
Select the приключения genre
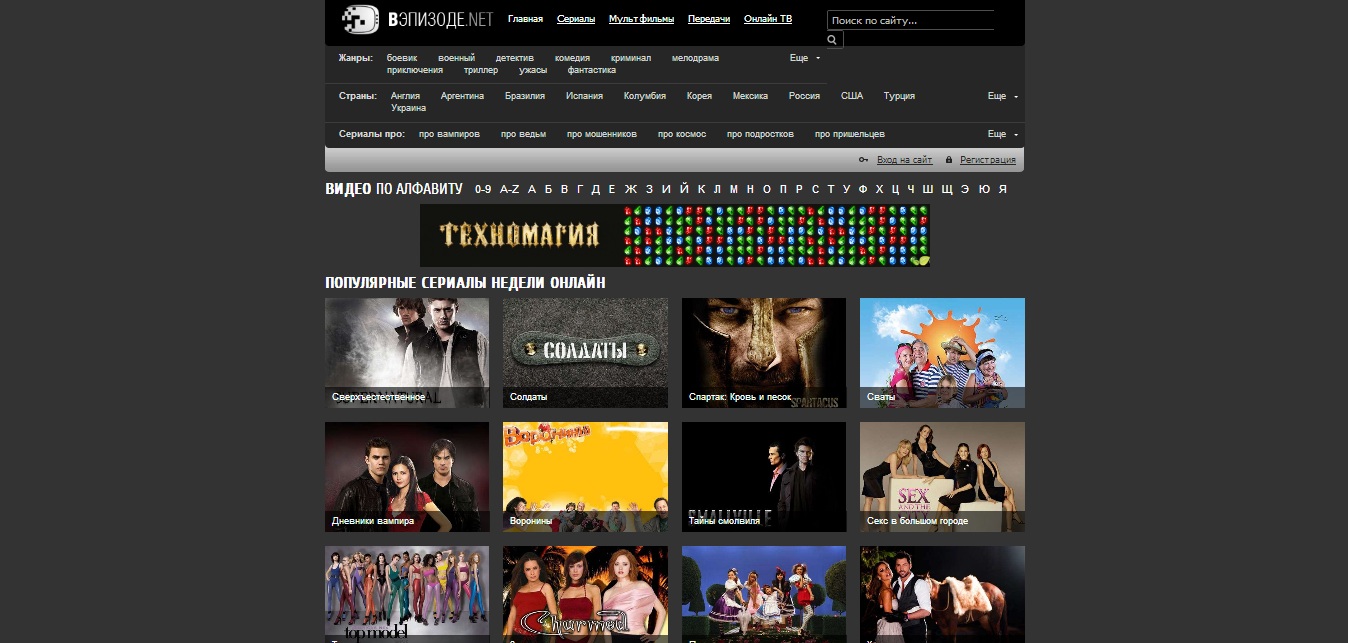(415, 70)
